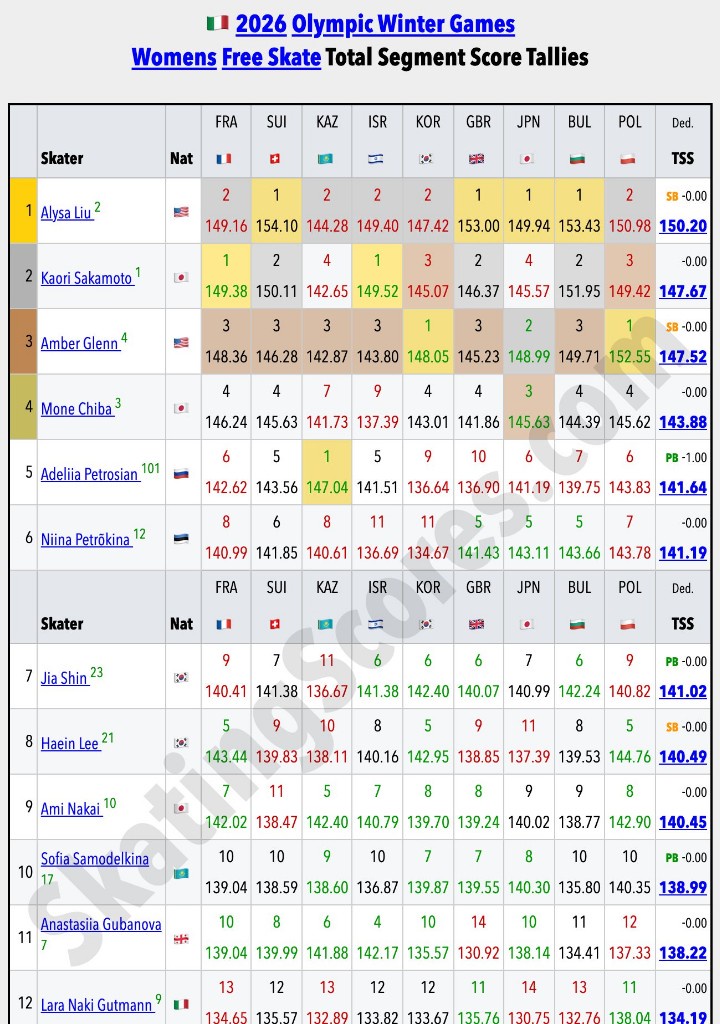Click the USA flag in Alysa Liu's row
The image size is (720, 1024).
click(x=181, y=212)
